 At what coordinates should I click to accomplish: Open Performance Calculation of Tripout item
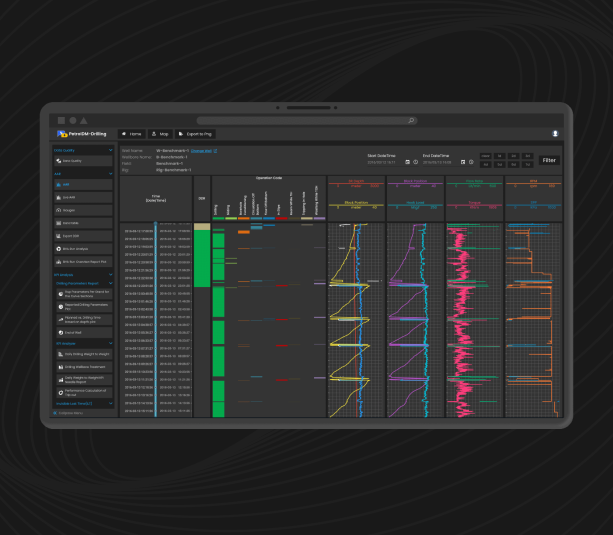[x=84, y=392]
